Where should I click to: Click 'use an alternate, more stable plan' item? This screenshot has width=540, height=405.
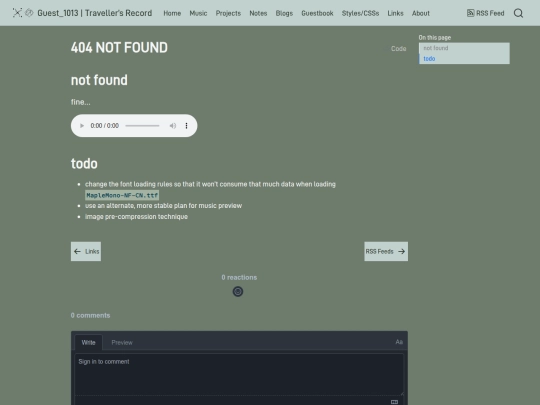pyautogui.click(x=164, y=206)
